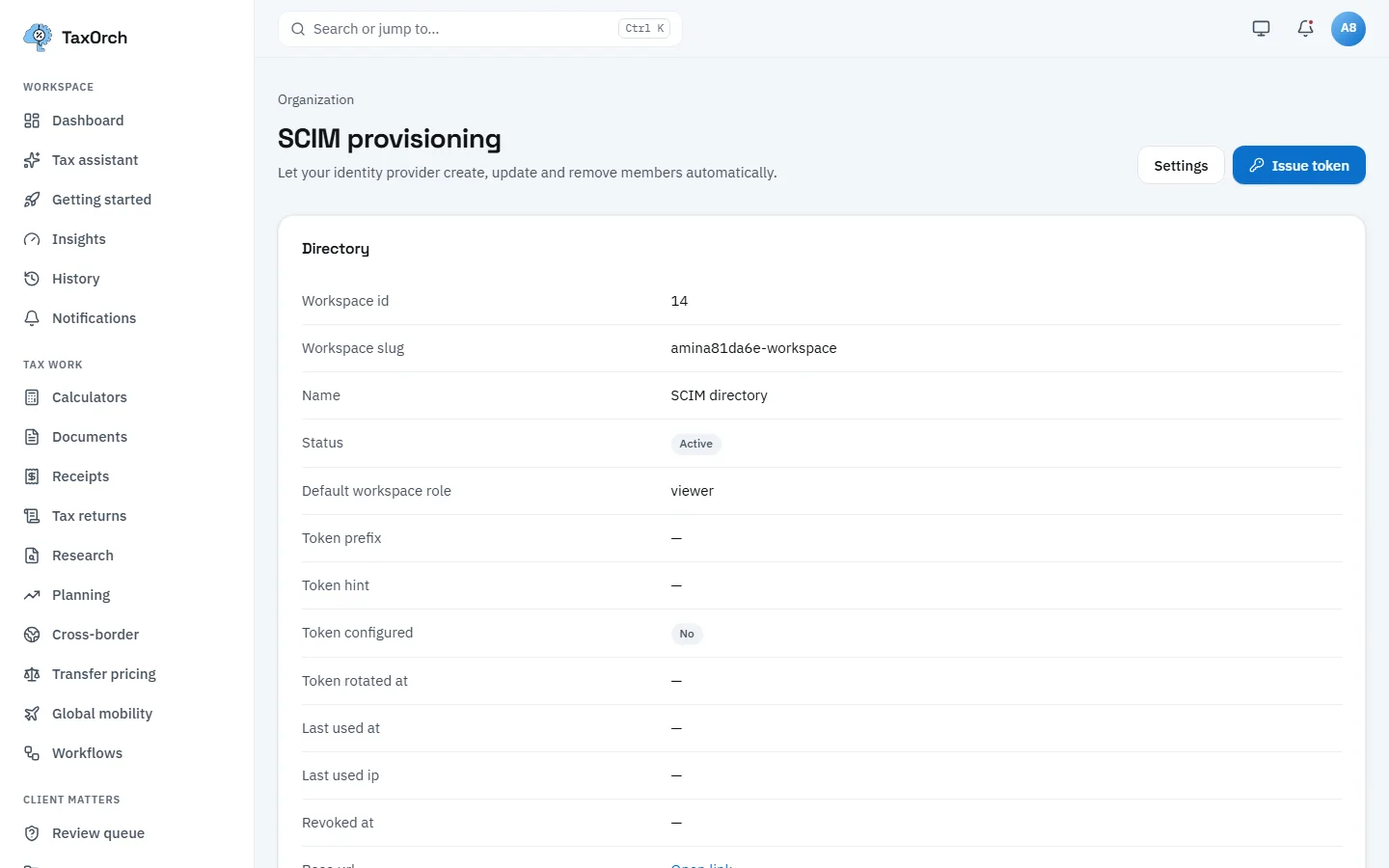This screenshot has width=1389, height=868.
Task: Click the Workflows icon
Action: click(x=32, y=753)
